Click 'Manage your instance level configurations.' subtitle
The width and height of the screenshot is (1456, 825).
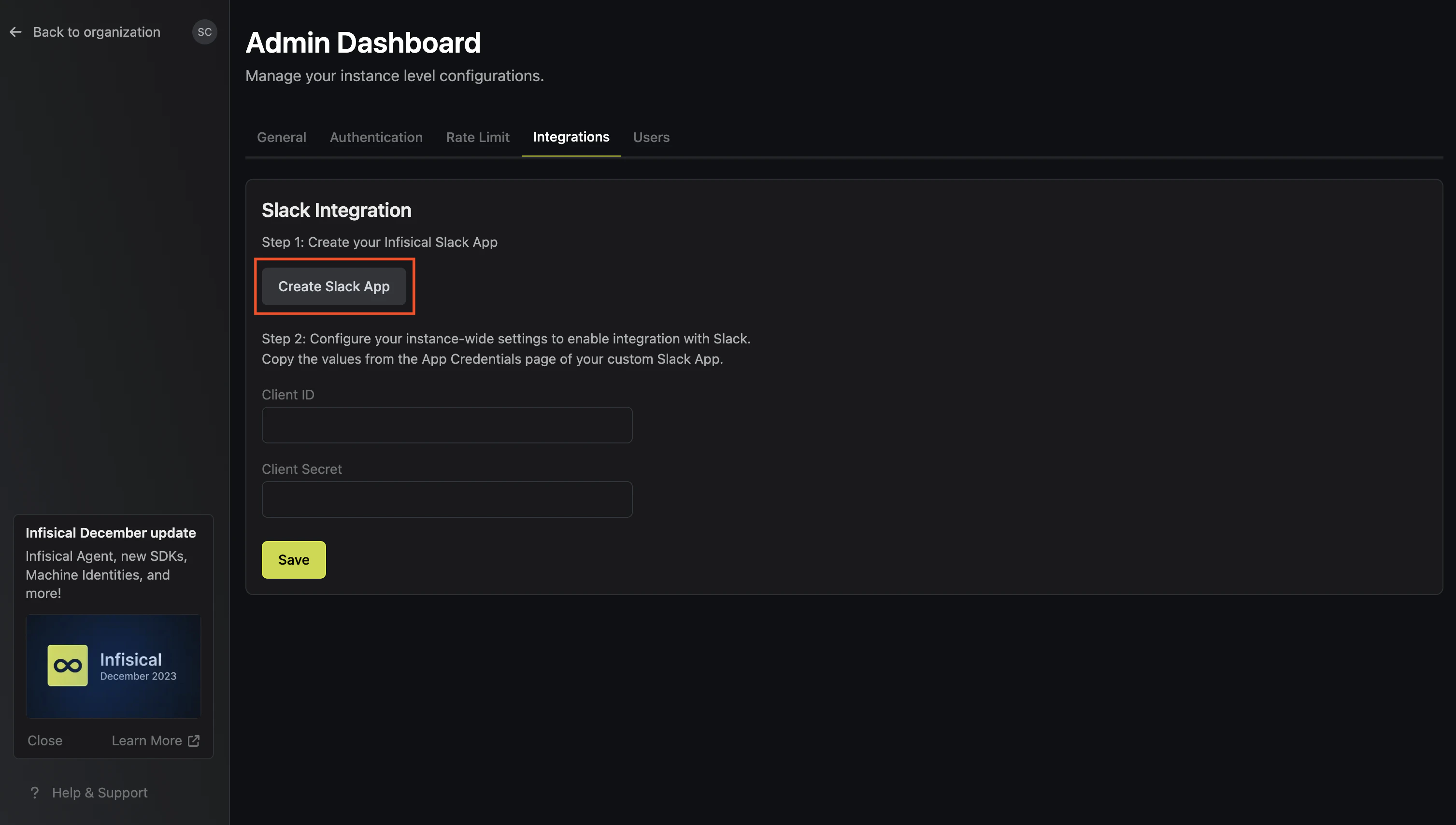tap(395, 76)
